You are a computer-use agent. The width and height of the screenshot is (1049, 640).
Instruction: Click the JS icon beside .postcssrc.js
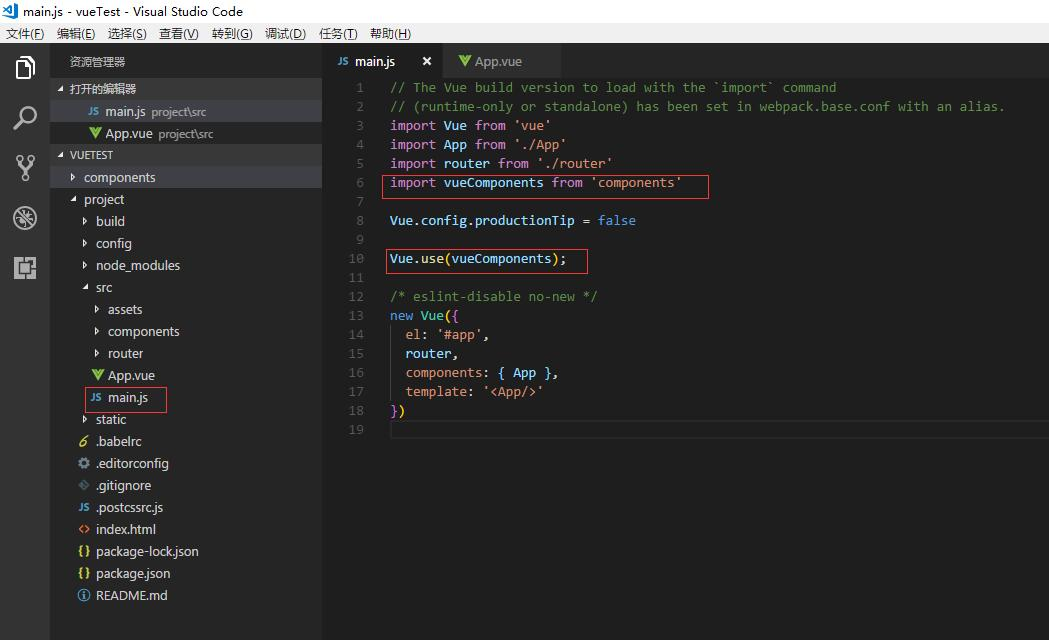84,507
